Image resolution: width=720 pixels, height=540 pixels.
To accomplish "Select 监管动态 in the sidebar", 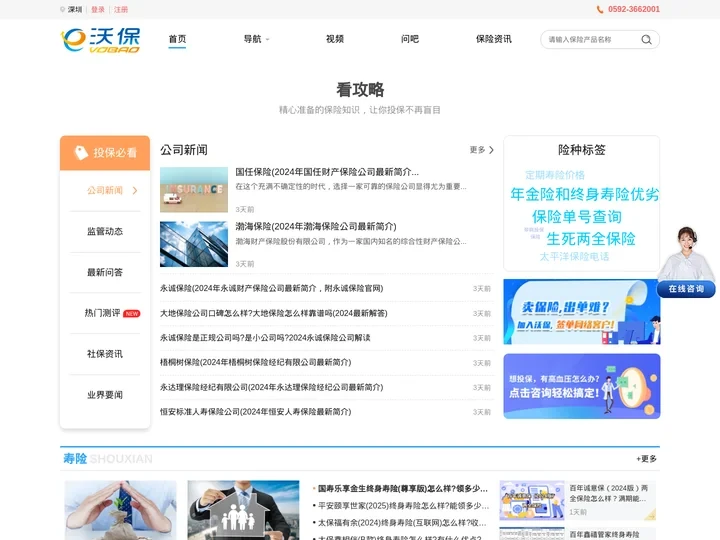I will pos(105,231).
